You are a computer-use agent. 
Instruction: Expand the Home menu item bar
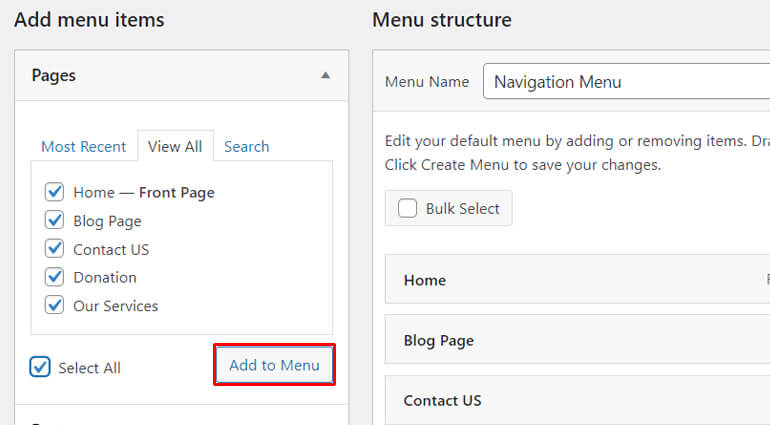[577, 280]
